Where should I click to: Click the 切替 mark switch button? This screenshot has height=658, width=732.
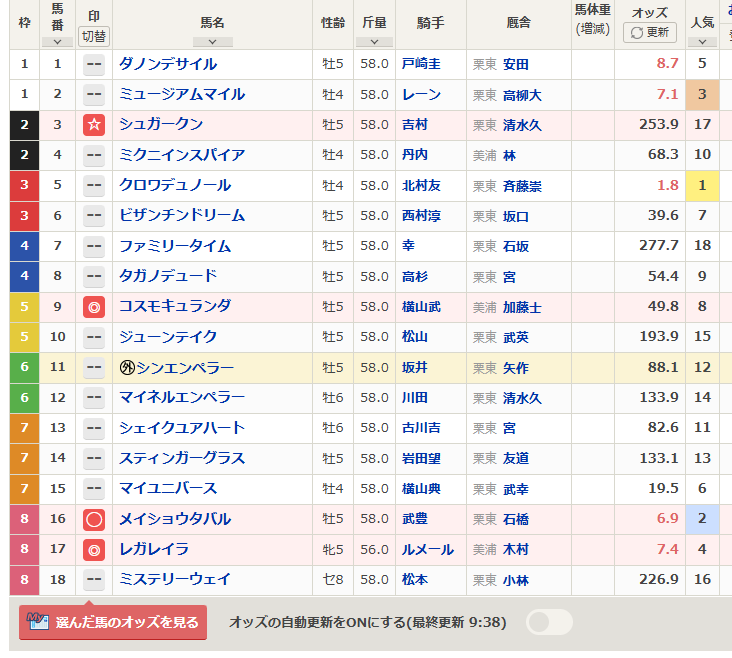pyautogui.click(x=94, y=36)
